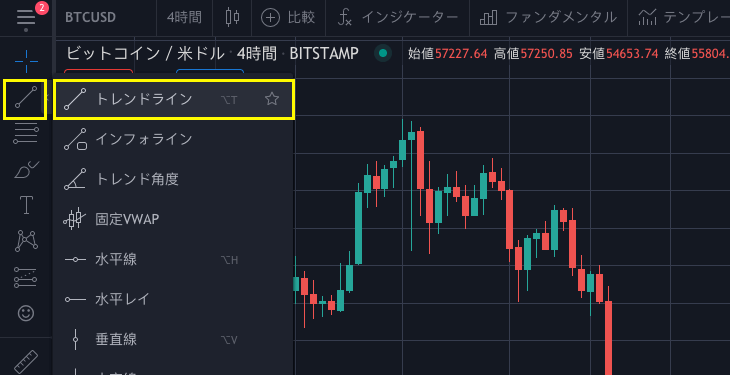Viewport: 730px width, 375px height.
Task: Open the 4時間 timeframe dropdown
Action: (x=184, y=18)
